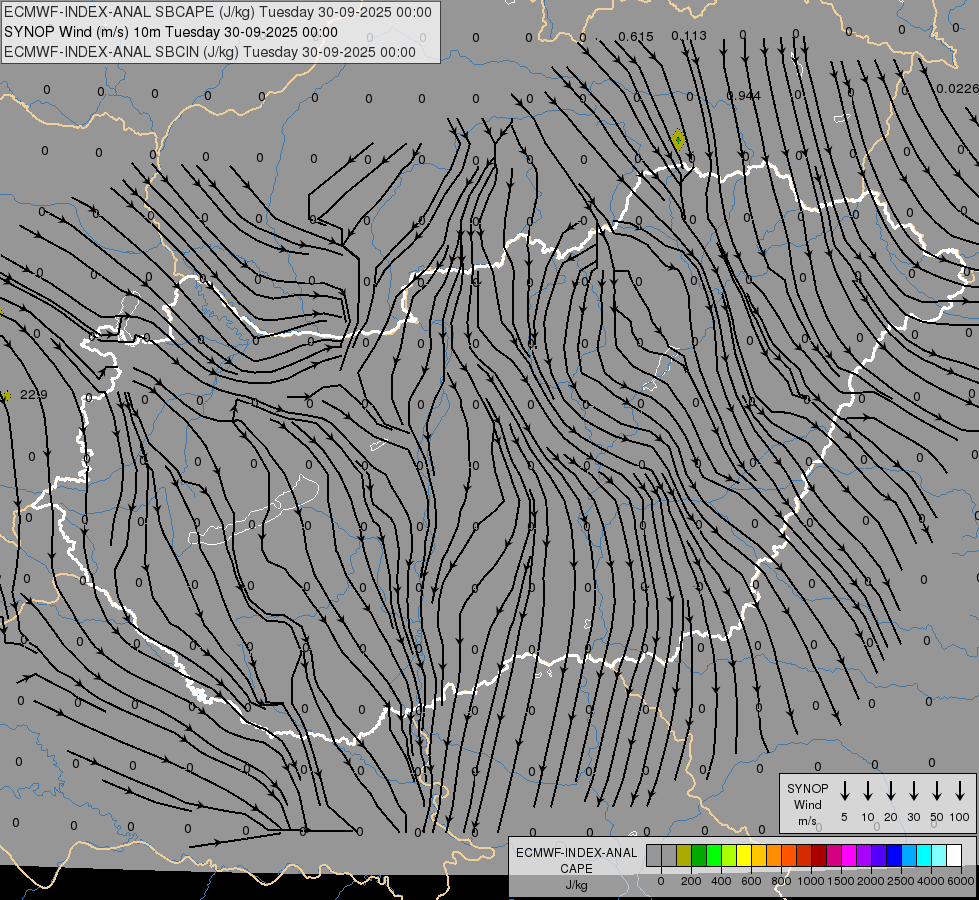The image size is (979, 900).
Task: Click the ECMWF-INDEX-ANAL text in CAPE legend
Action: coord(576,853)
